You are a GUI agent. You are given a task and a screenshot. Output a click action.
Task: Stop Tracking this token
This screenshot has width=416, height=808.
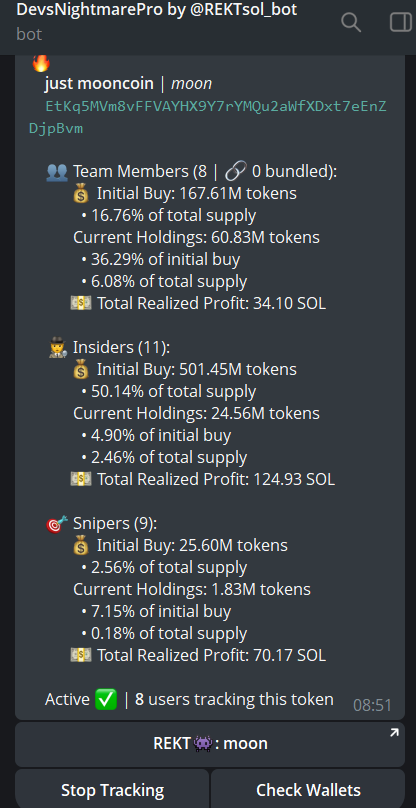[x=112, y=789]
